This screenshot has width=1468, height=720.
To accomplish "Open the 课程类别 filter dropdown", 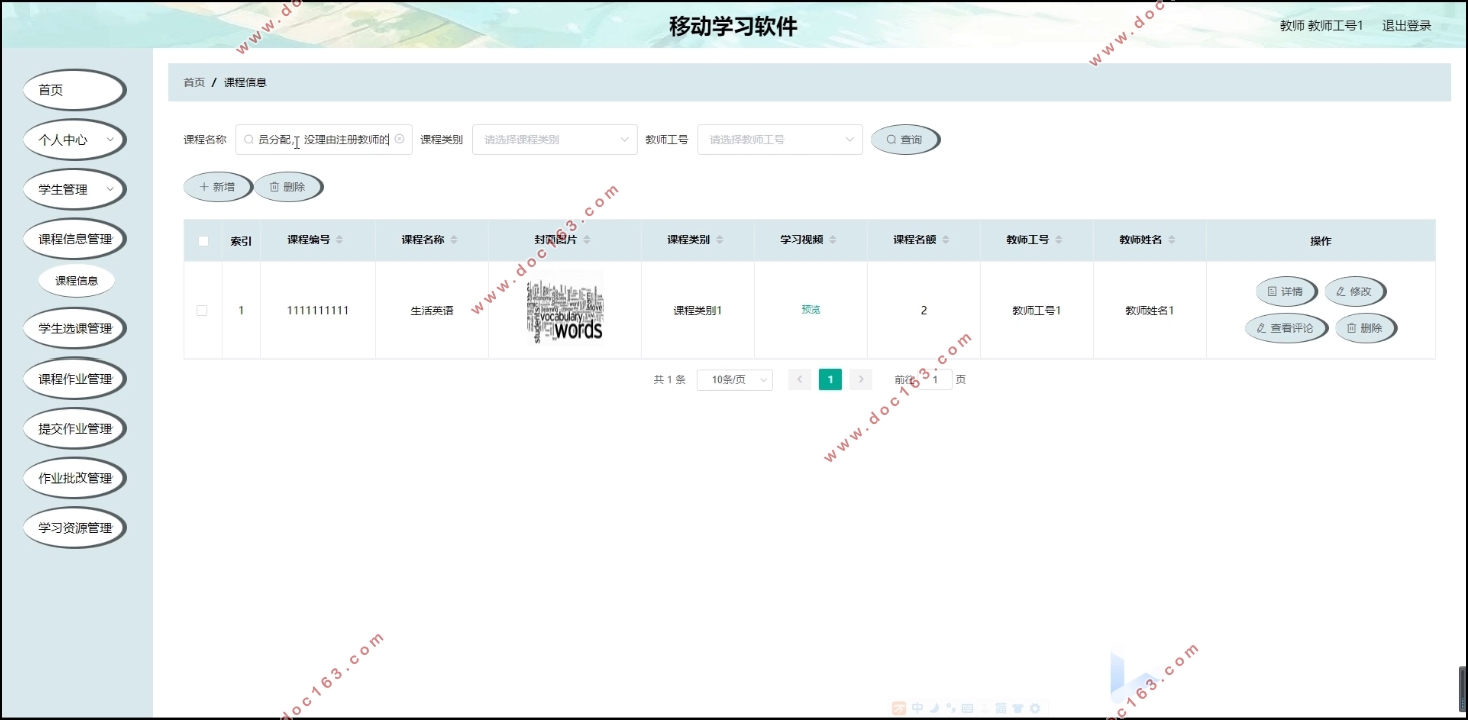I will (554, 140).
